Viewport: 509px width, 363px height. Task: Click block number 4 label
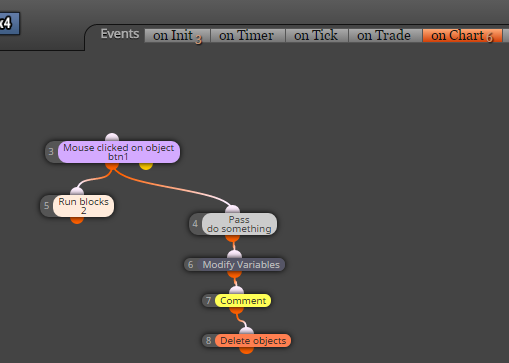click(x=195, y=224)
